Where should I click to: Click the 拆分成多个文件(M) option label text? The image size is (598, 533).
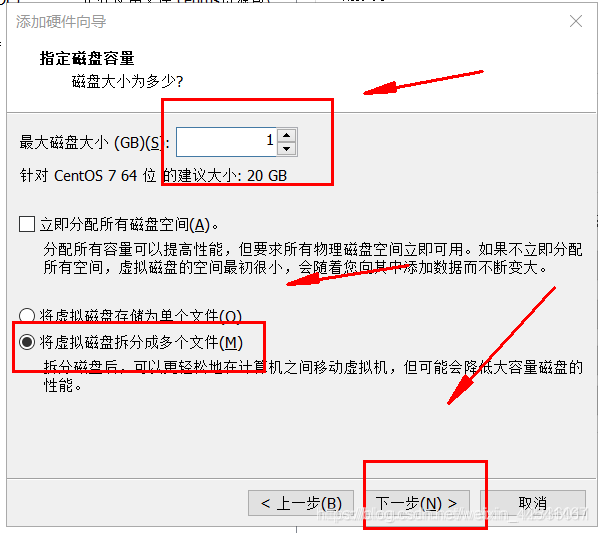click(x=141, y=342)
